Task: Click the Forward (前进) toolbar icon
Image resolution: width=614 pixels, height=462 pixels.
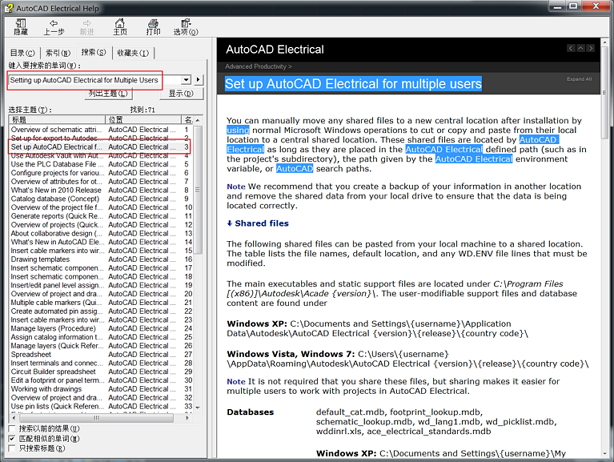Action: [x=87, y=27]
